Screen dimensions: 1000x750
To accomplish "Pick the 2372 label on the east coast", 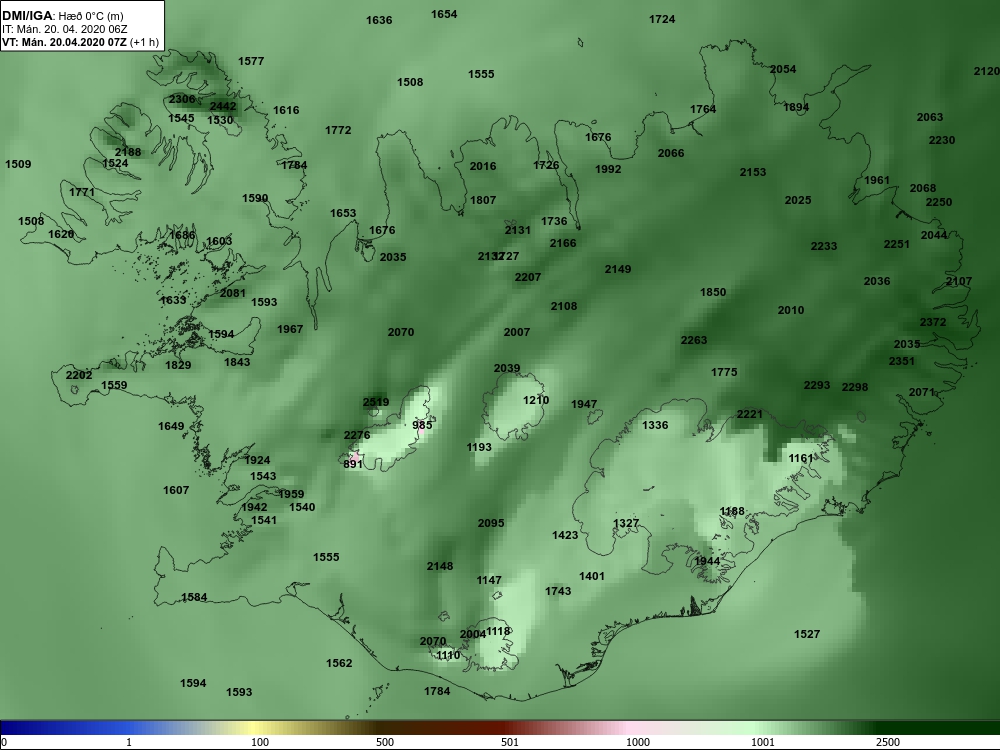I will (x=933, y=322).
